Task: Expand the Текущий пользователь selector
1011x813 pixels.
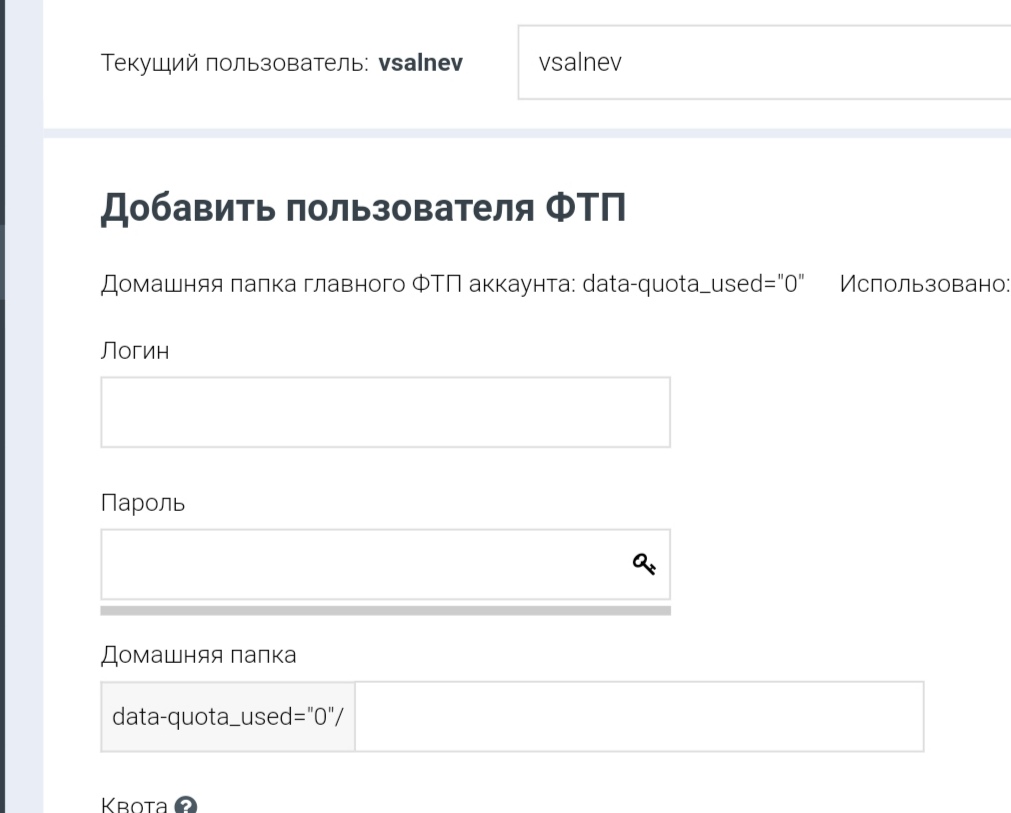Action: pyautogui.click(x=760, y=63)
